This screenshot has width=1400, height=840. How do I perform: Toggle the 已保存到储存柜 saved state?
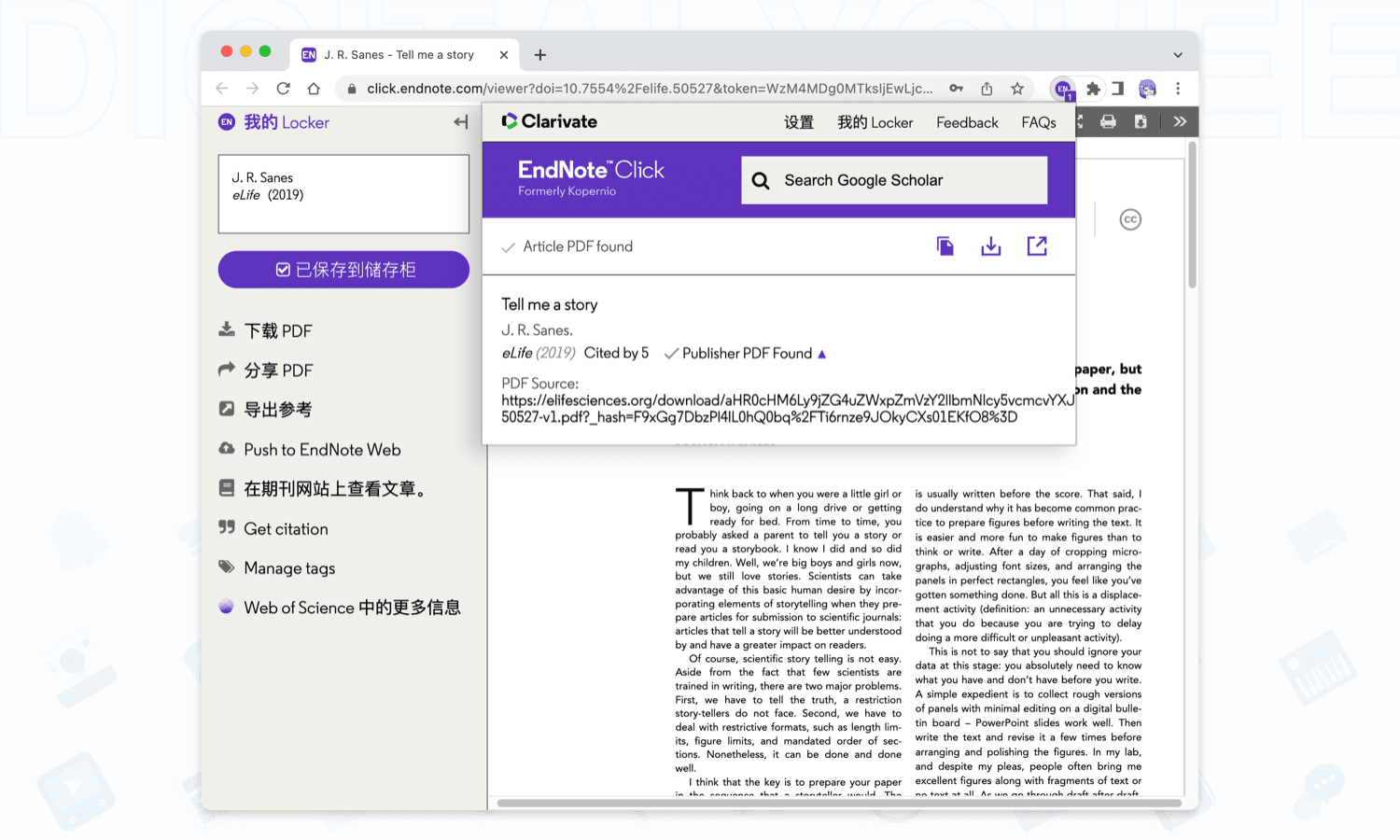[343, 269]
